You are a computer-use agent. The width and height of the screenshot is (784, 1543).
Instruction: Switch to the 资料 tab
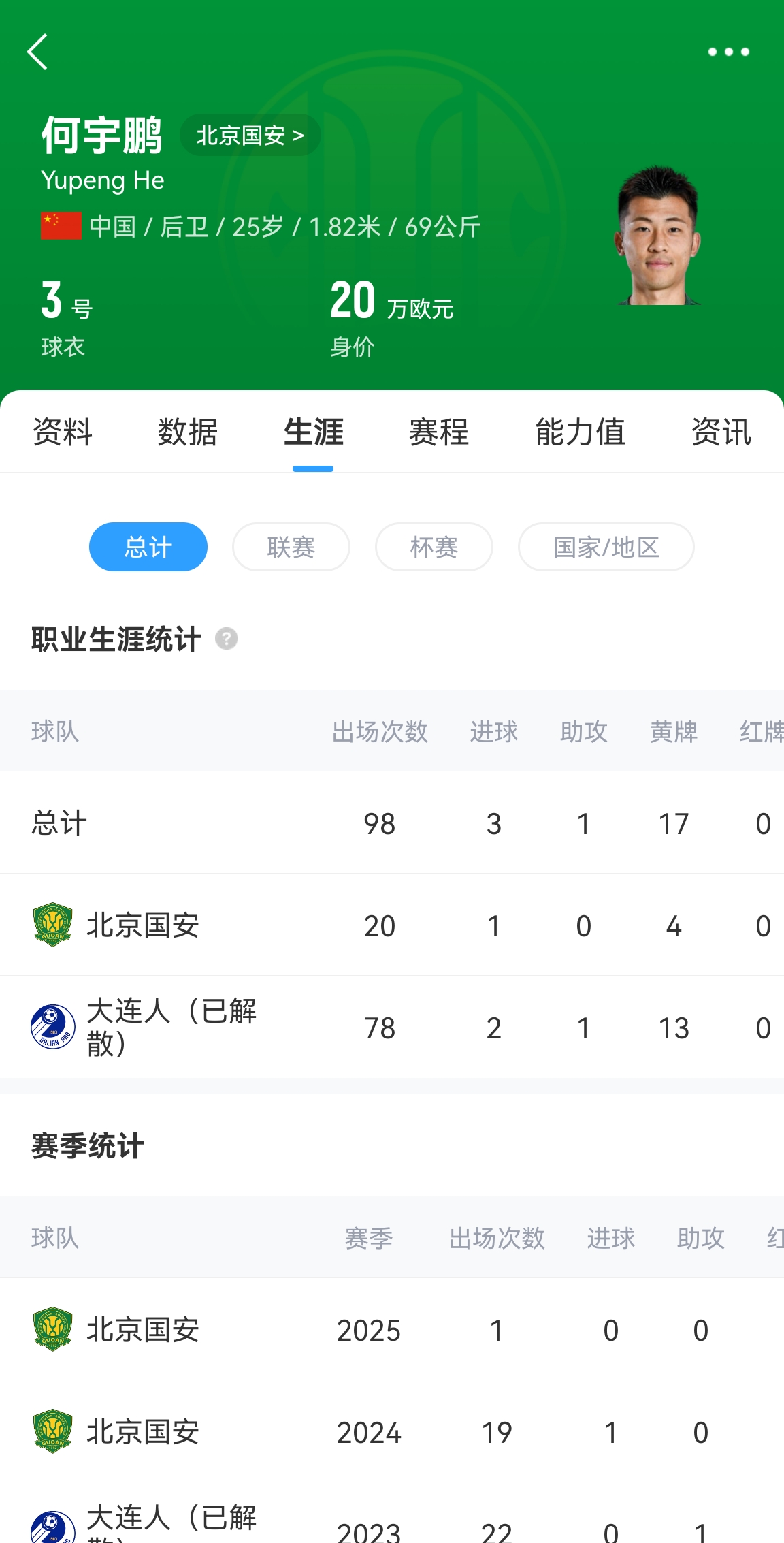63,432
